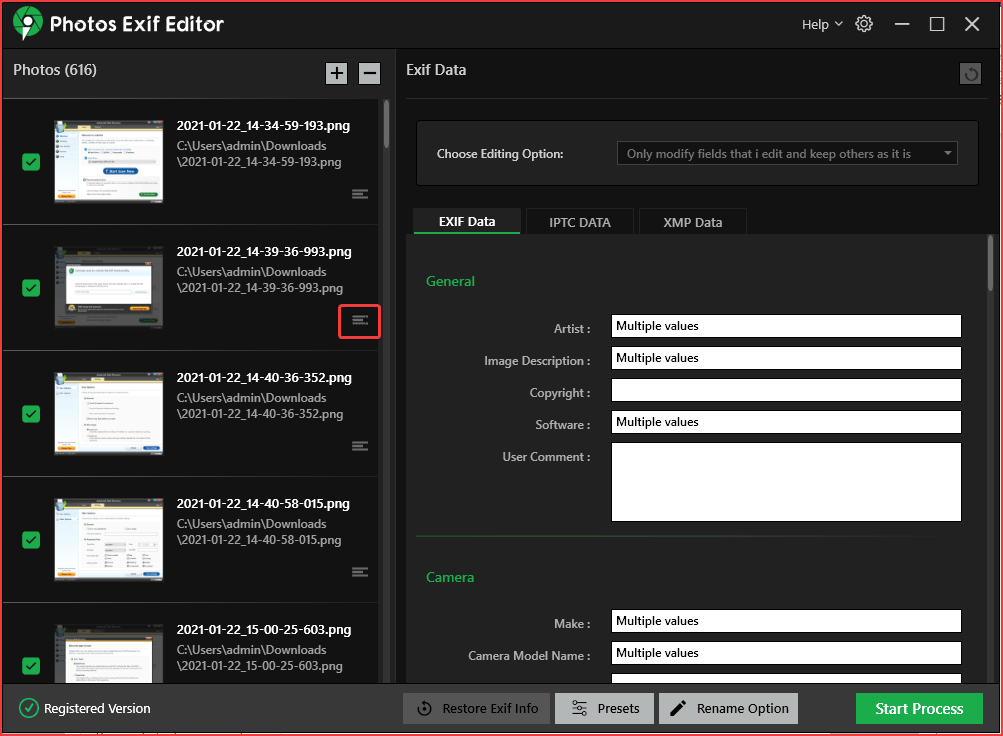Viewport: 1003px width, 736px height.
Task: Open the highlighted hamburger menu for 14-39-36-993.png
Action: coord(359,321)
